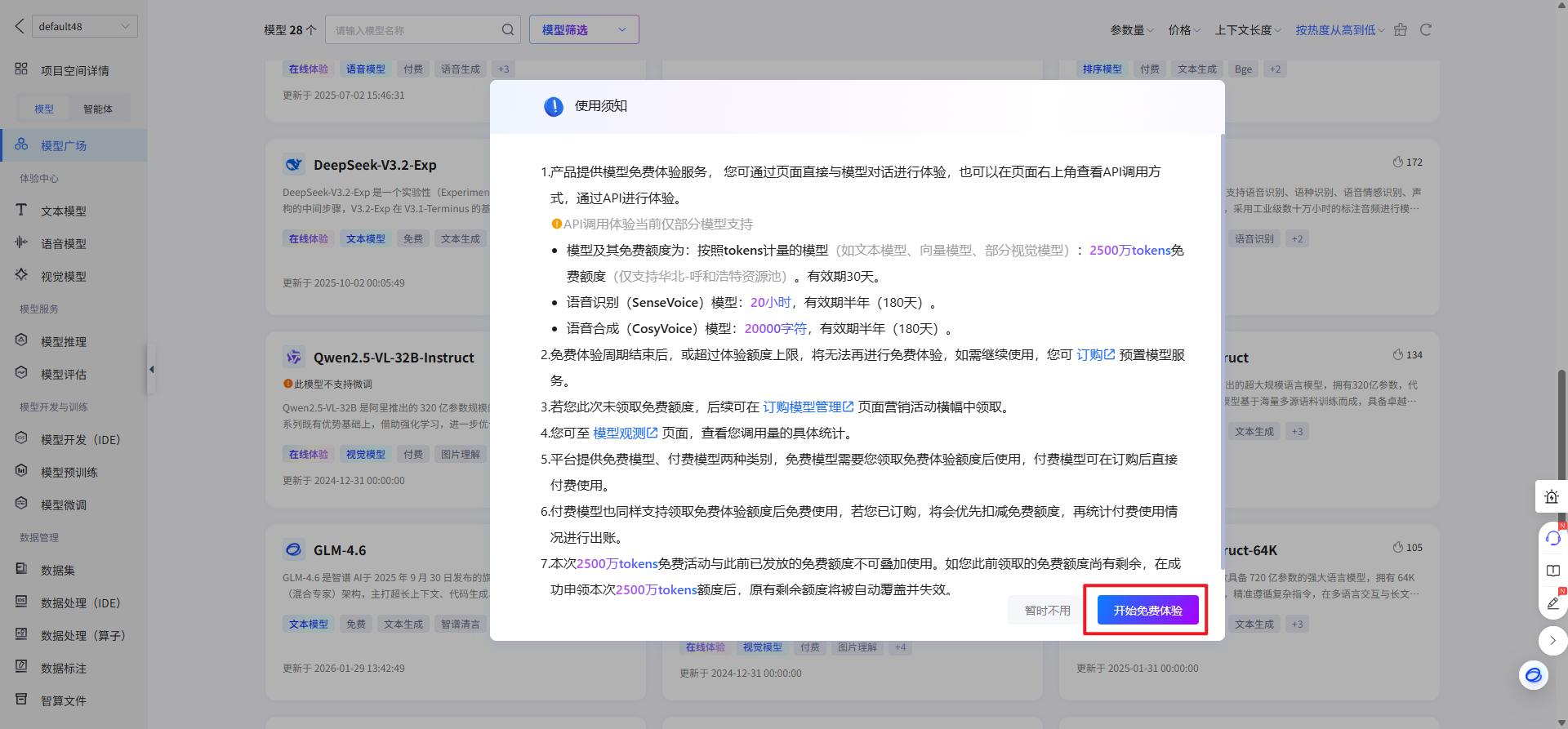Click the 排序模型 tag

[1102, 69]
